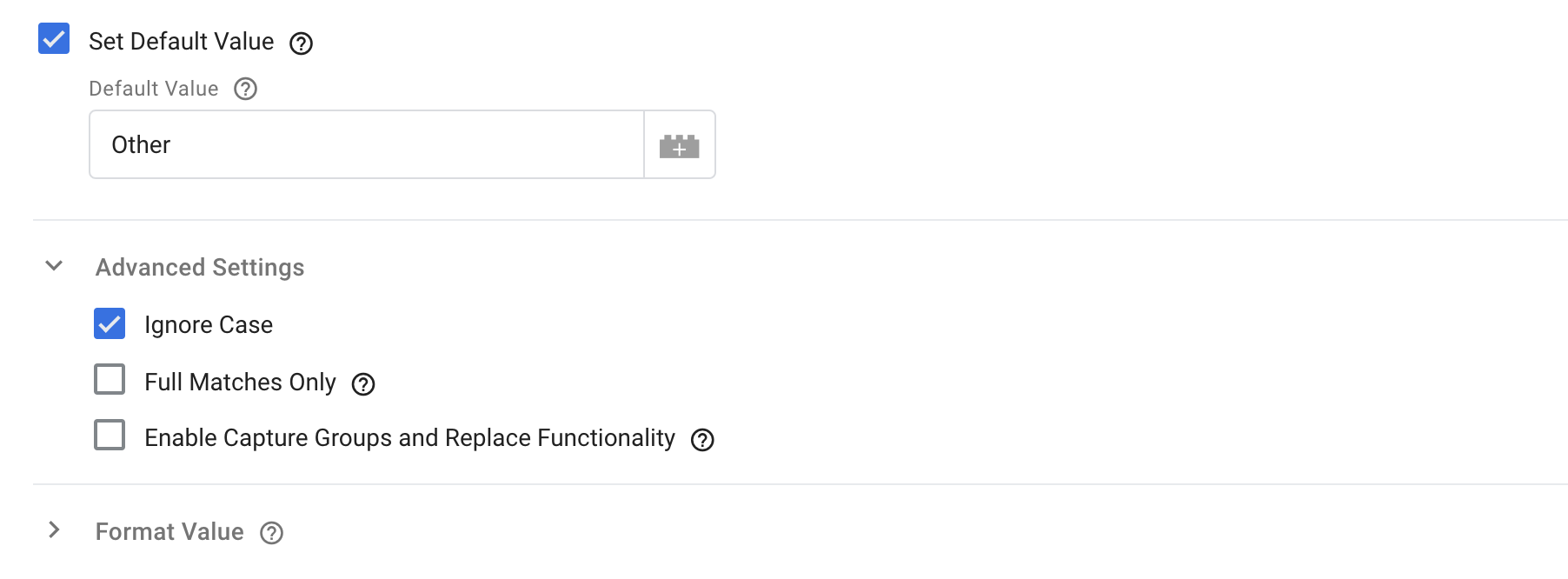Disable the Ignore Case option

(108, 323)
